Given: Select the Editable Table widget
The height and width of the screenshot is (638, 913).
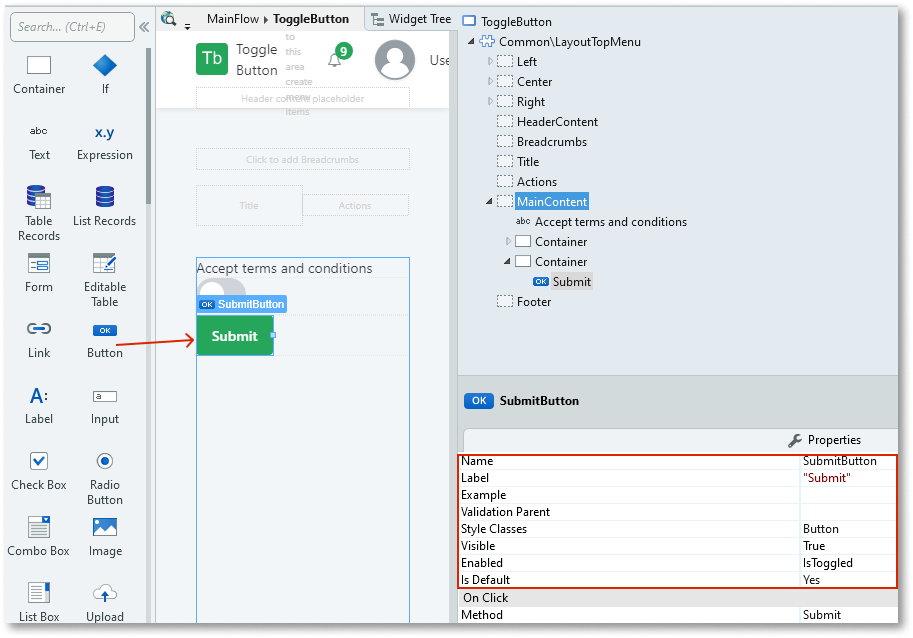Looking at the screenshot, I should point(105,264).
